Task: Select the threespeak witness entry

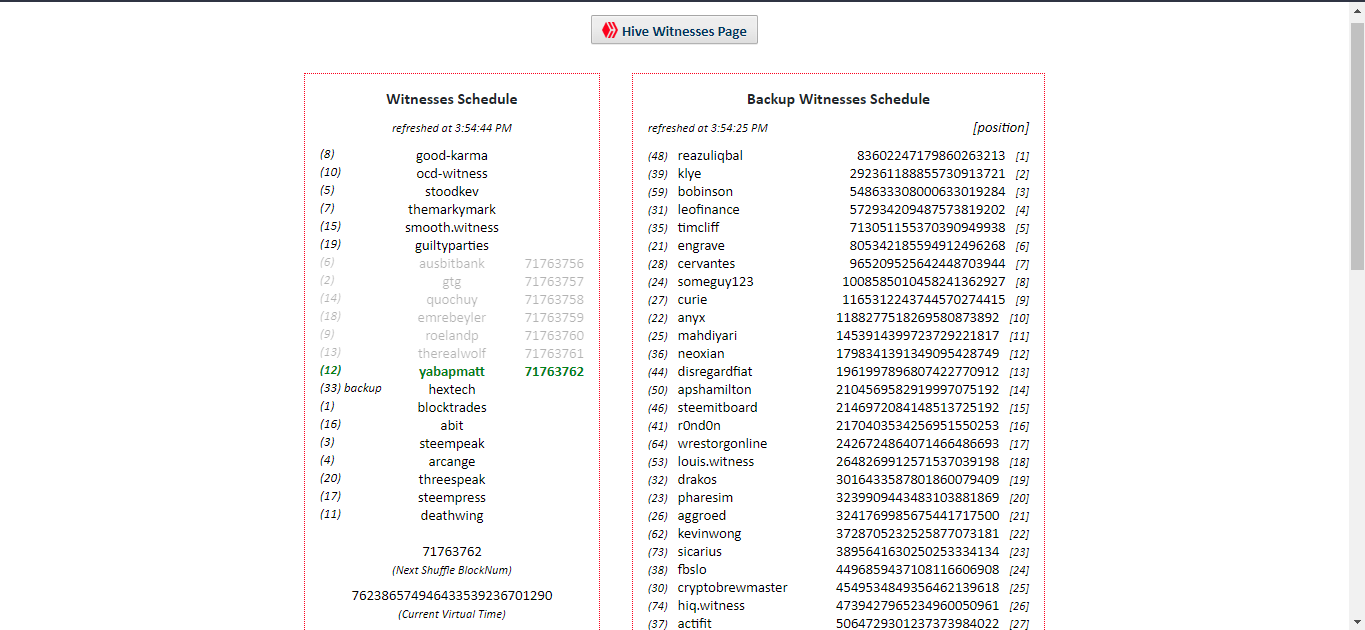Action: [452, 479]
